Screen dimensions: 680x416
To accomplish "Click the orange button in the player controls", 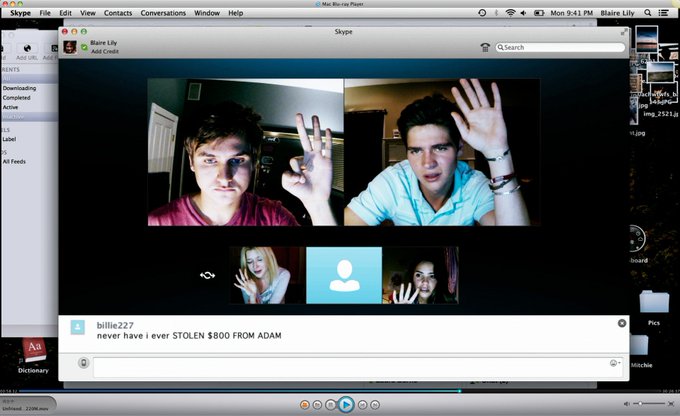I will pyautogui.click(x=305, y=405).
